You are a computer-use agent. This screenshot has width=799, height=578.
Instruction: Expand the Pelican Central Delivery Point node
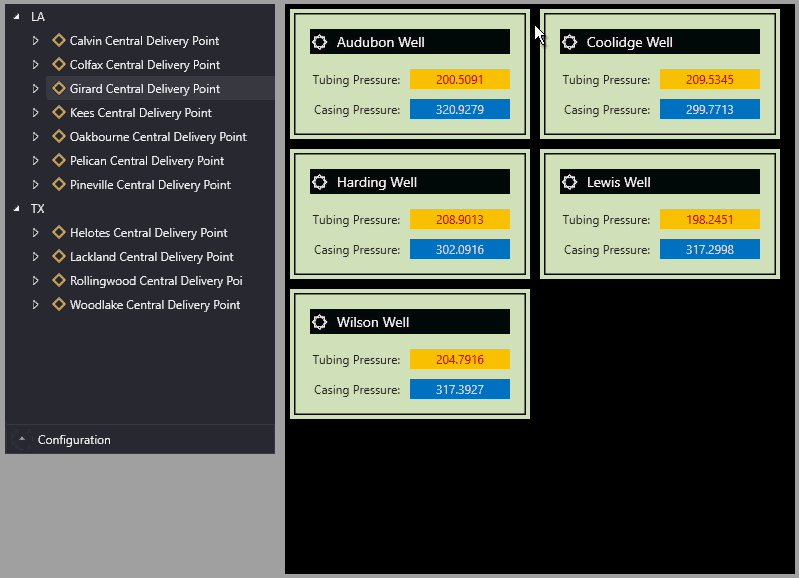pyautogui.click(x=35, y=160)
